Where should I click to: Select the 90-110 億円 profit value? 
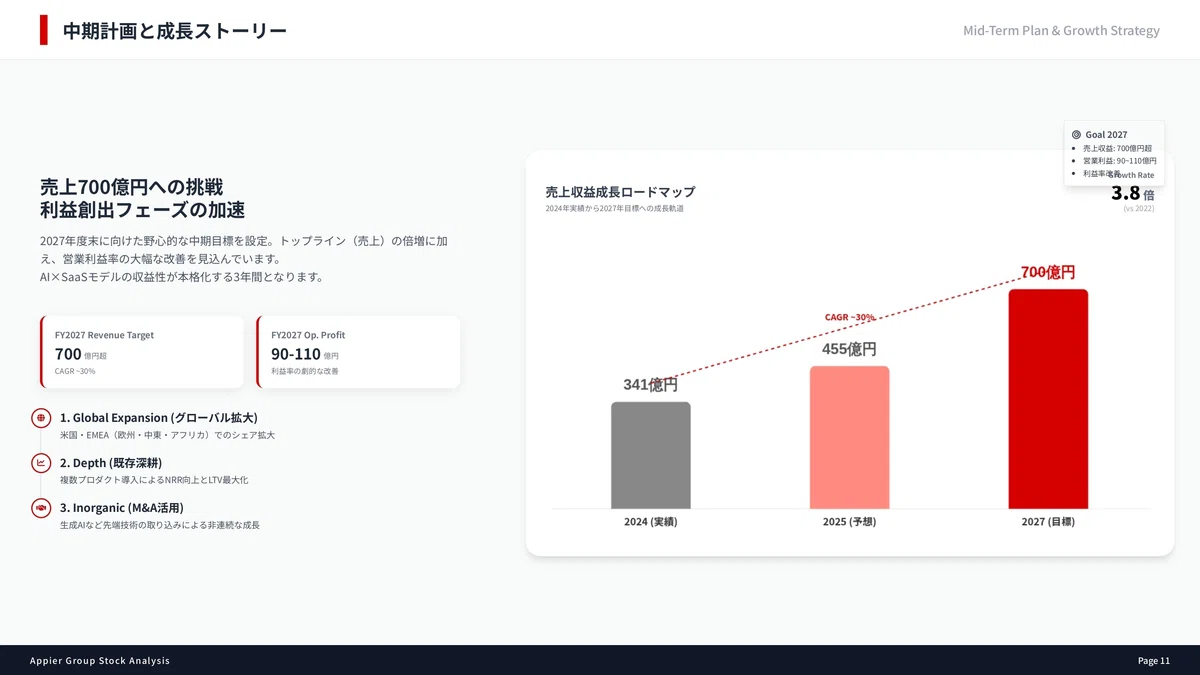click(x=305, y=354)
